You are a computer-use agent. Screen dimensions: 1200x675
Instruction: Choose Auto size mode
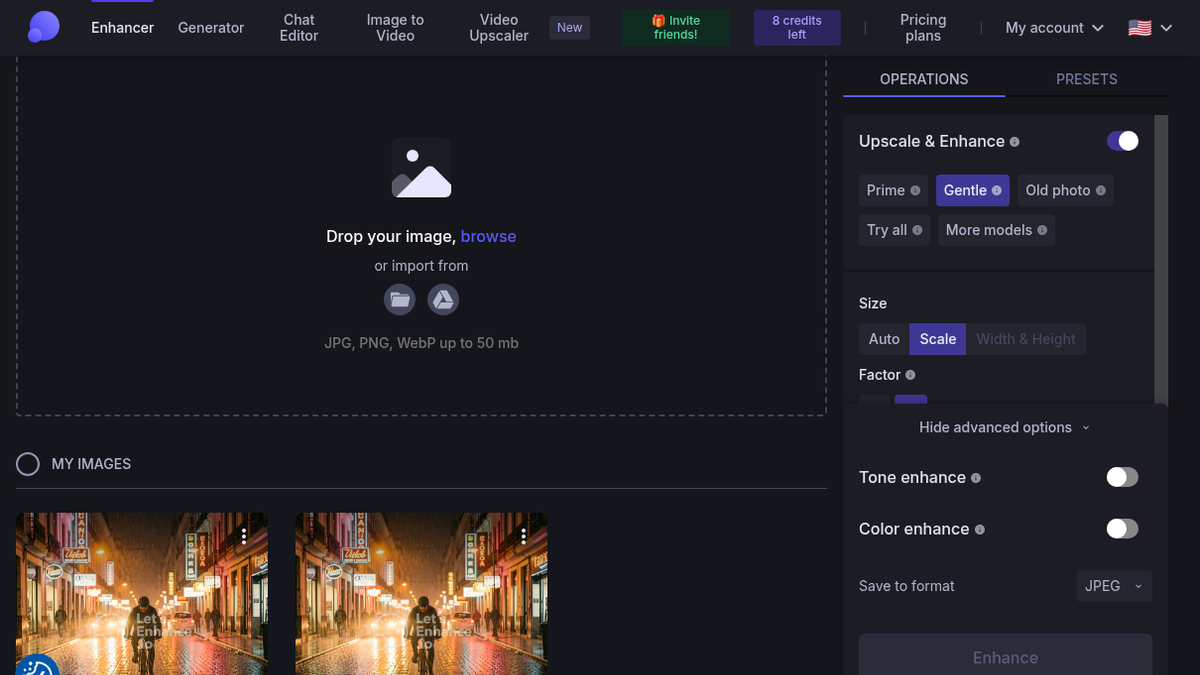click(x=884, y=339)
